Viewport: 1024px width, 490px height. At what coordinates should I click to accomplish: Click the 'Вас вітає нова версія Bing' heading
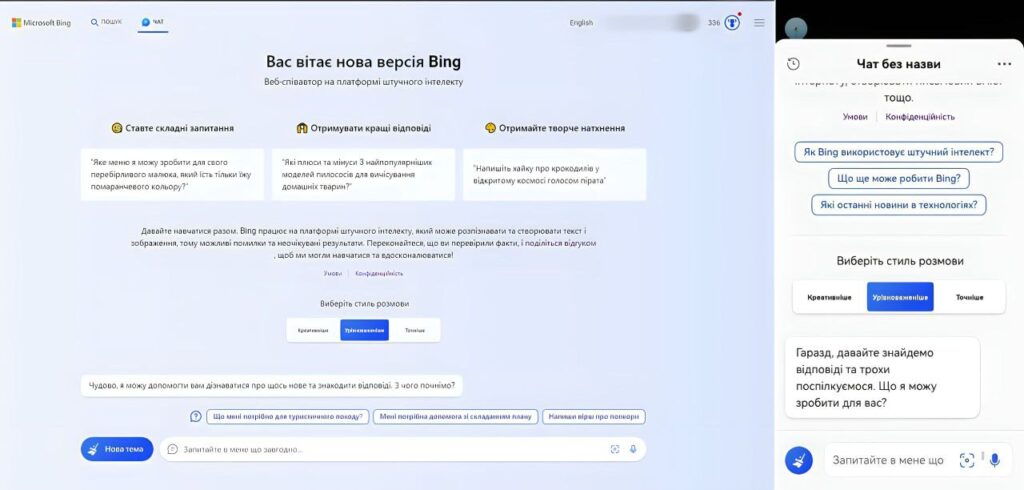[x=363, y=62]
